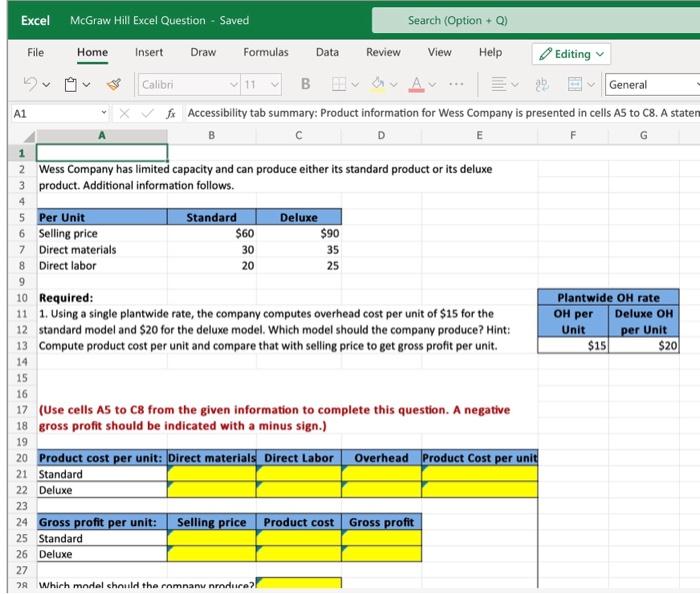Click the formula bar text field

pos(442,113)
